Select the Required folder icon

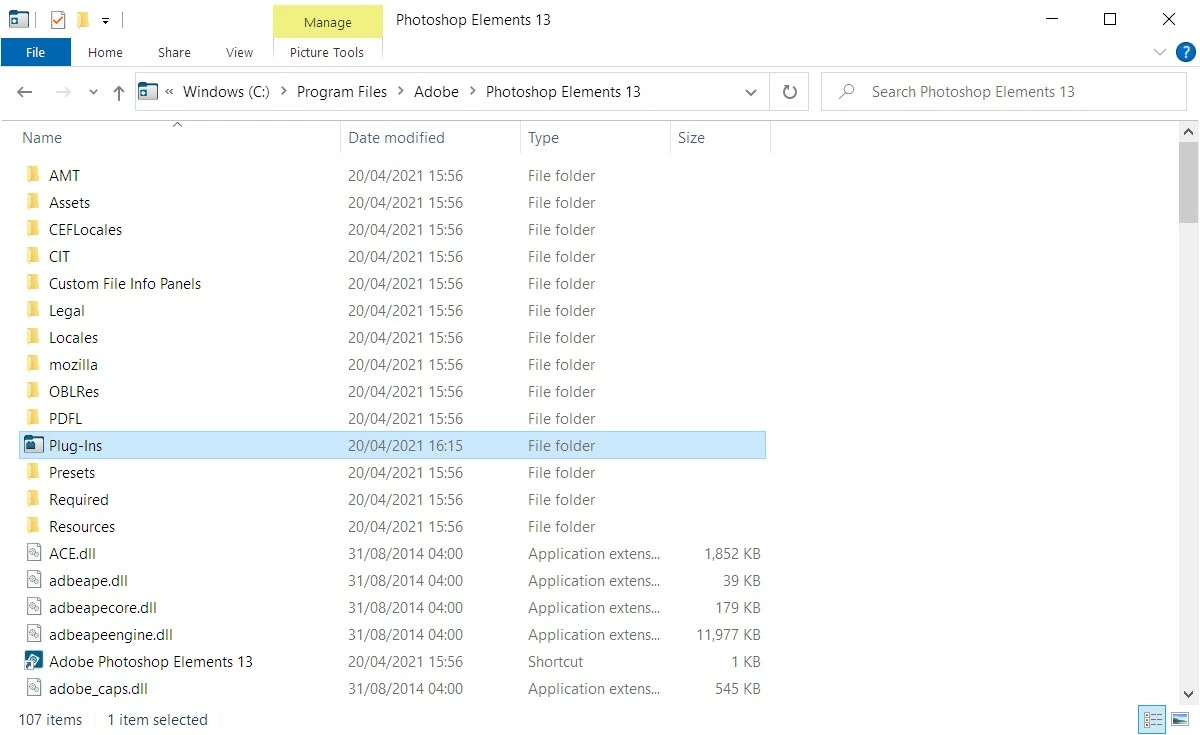[x=33, y=499]
